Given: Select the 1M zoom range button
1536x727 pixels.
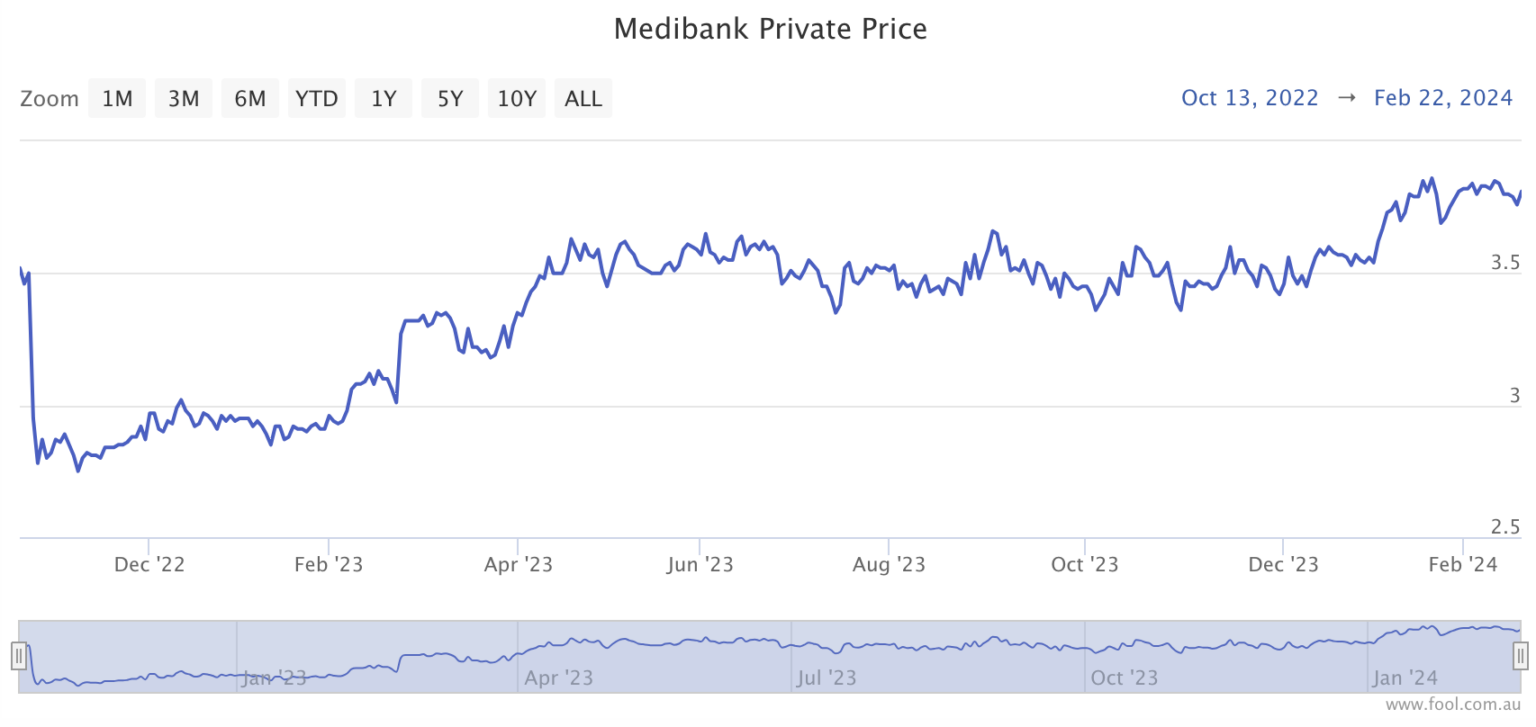Looking at the screenshot, I should pos(117,99).
